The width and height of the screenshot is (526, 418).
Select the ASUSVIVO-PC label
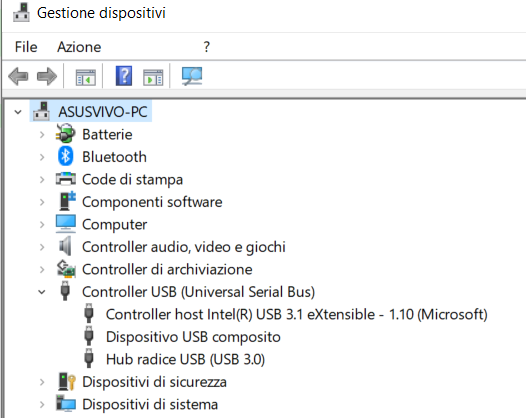coord(103,112)
